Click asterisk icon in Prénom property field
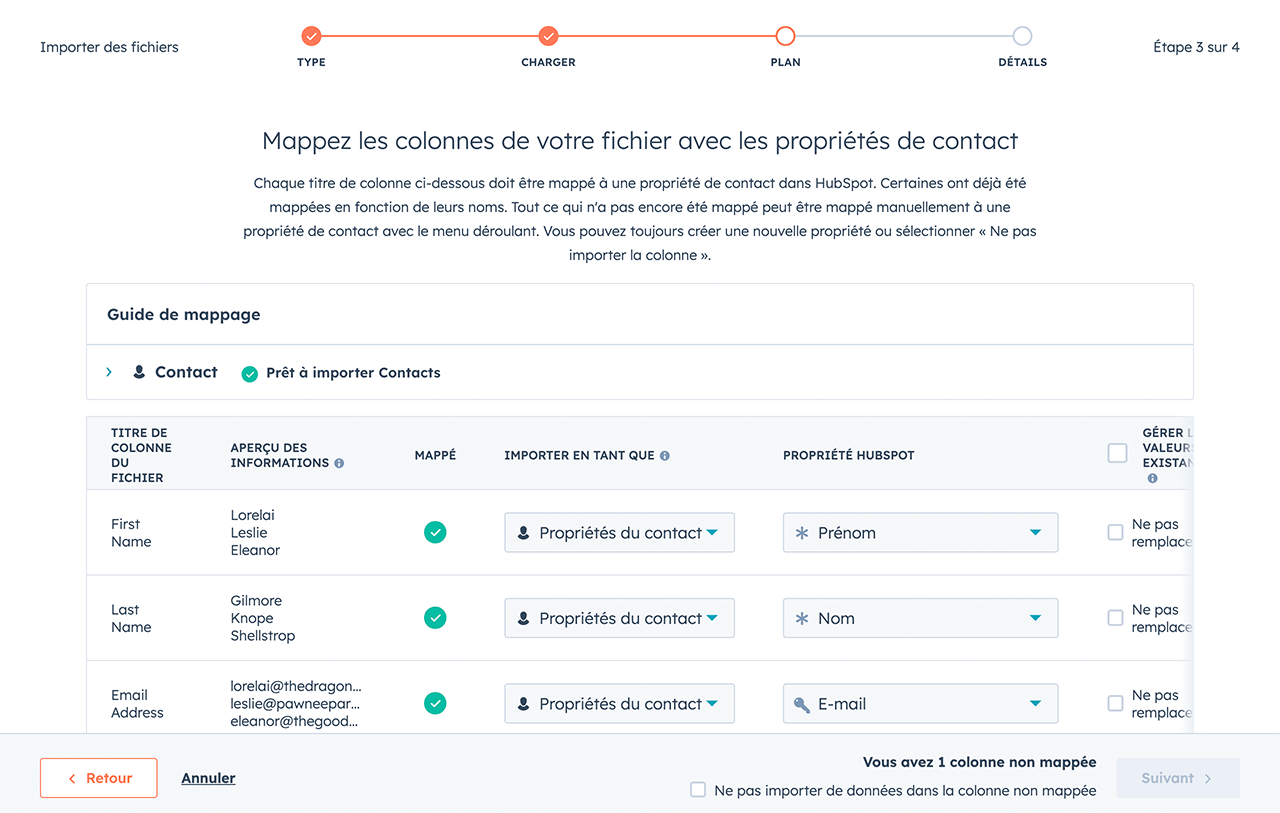The height and width of the screenshot is (813, 1280). coord(802,533)
